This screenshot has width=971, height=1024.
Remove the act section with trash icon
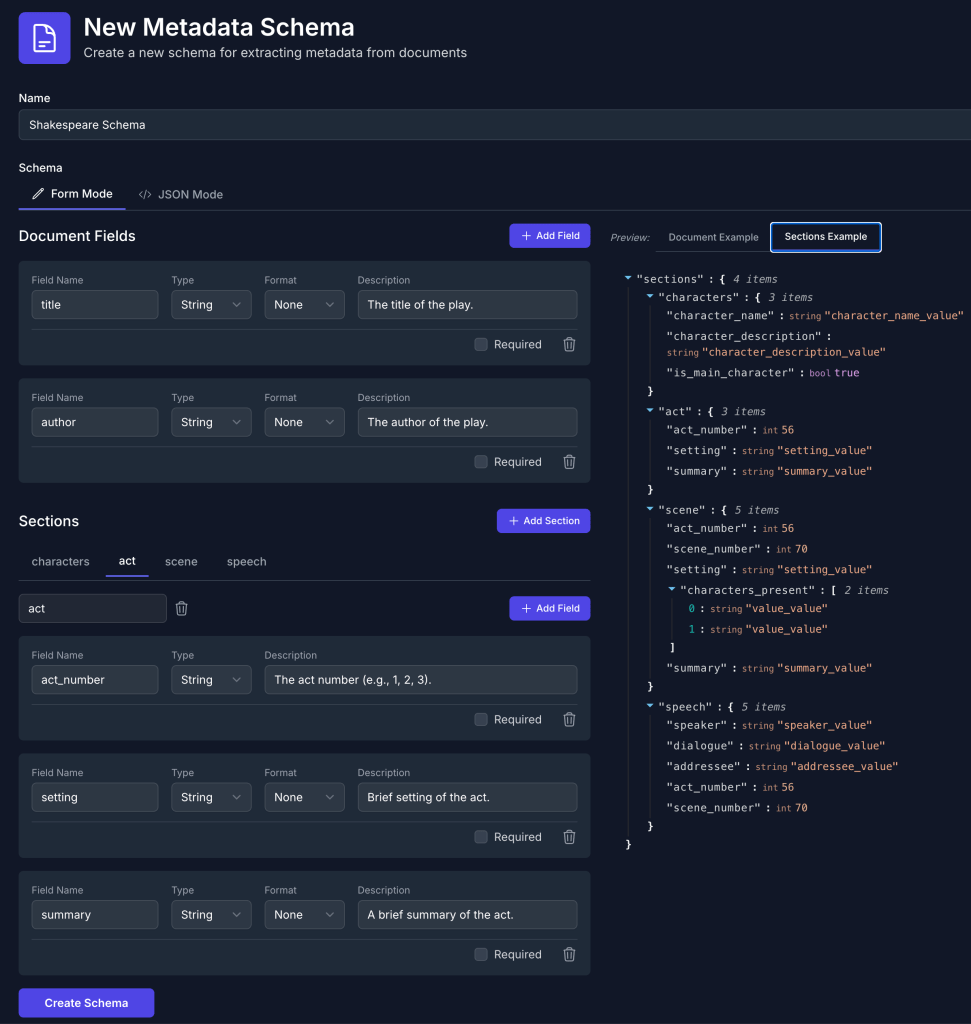[x=182, y=608]
